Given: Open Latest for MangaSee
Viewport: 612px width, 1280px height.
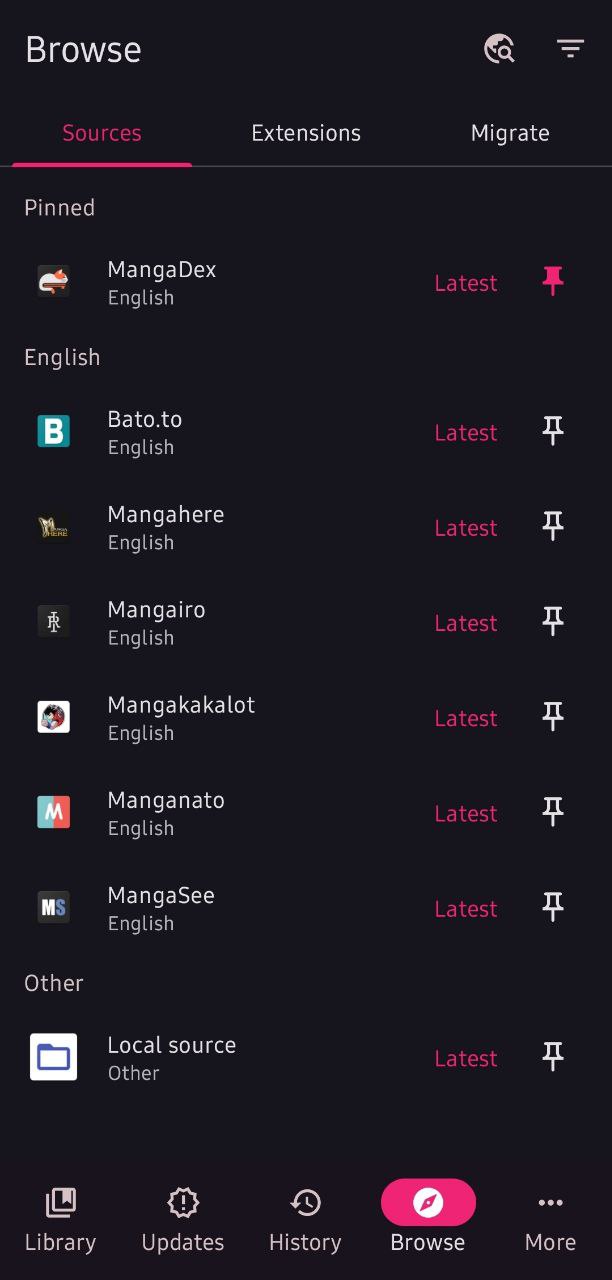Looking at the screenshot, I should 466,908.
